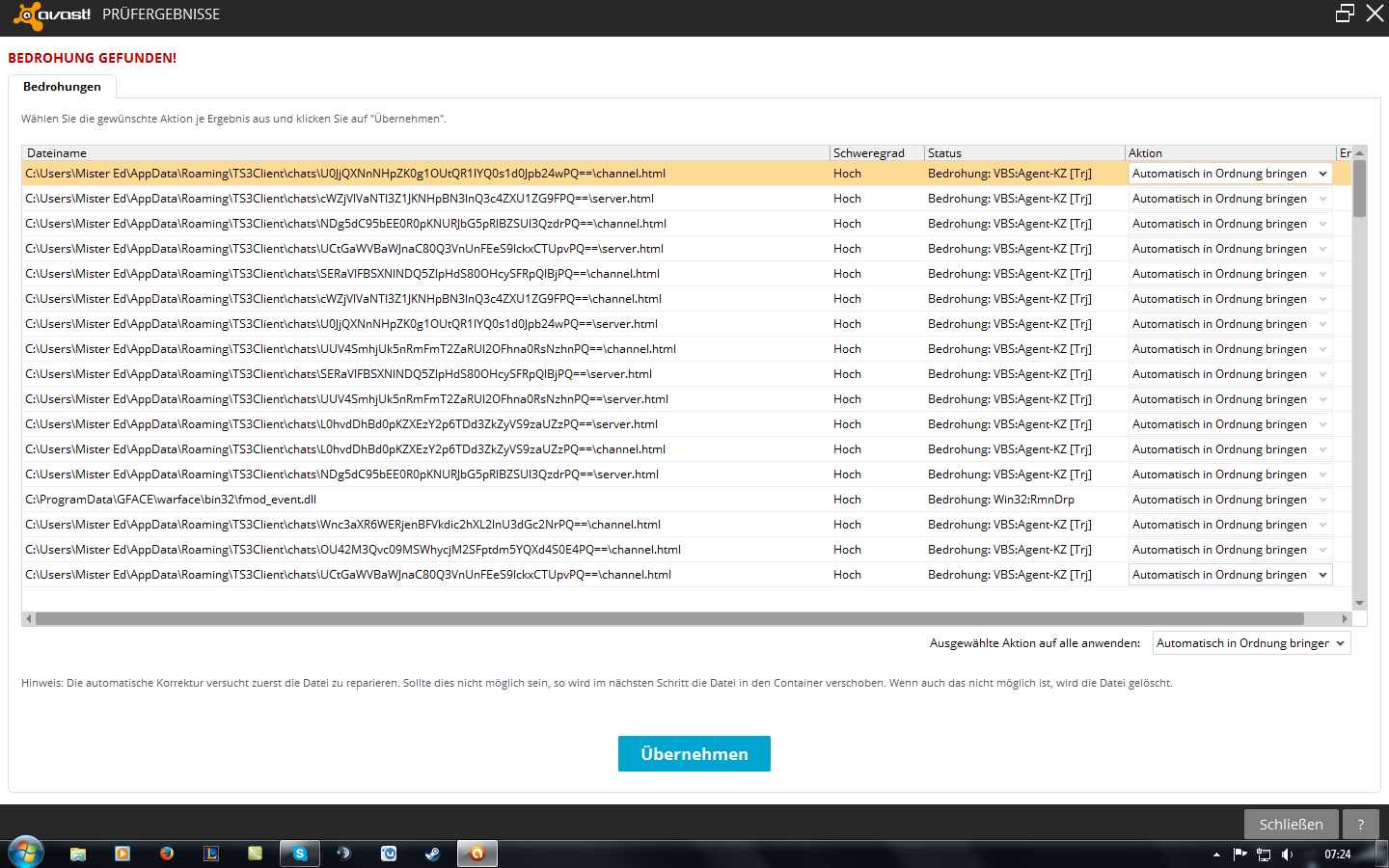Open the help question mark button
Viewport: 1389px width, 868px height.
pos(1361,825)
